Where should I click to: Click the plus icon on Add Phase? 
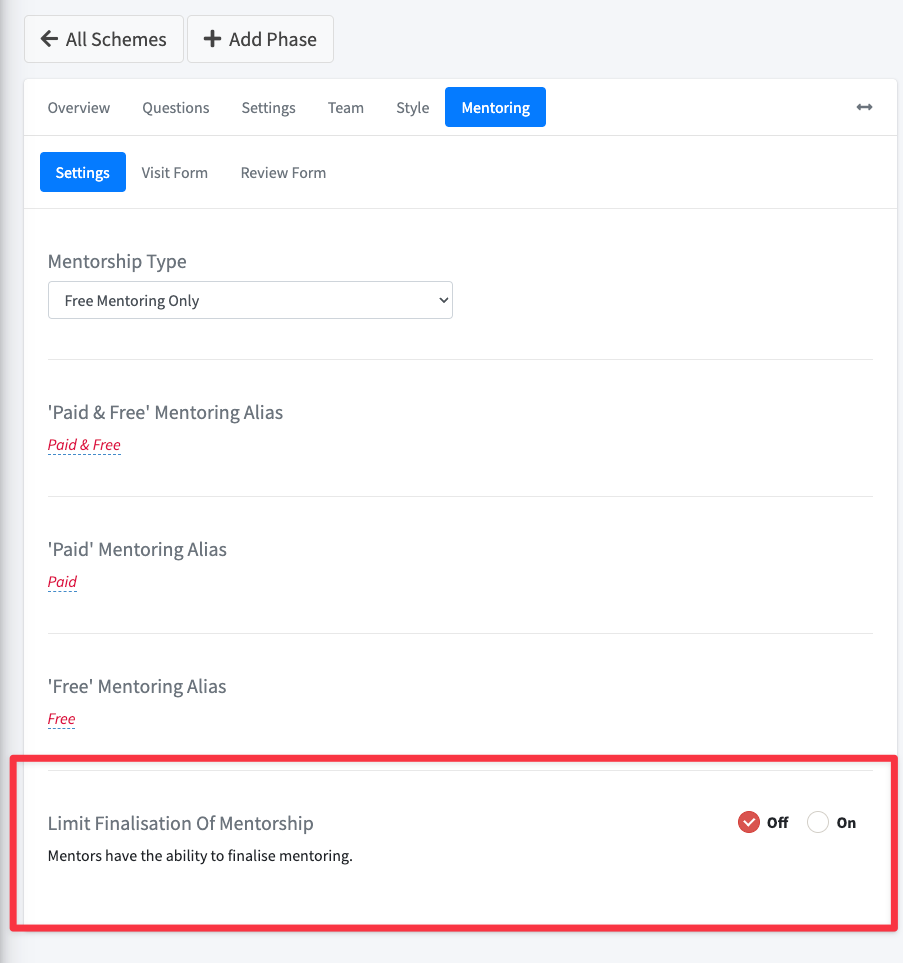pos(212,39)
